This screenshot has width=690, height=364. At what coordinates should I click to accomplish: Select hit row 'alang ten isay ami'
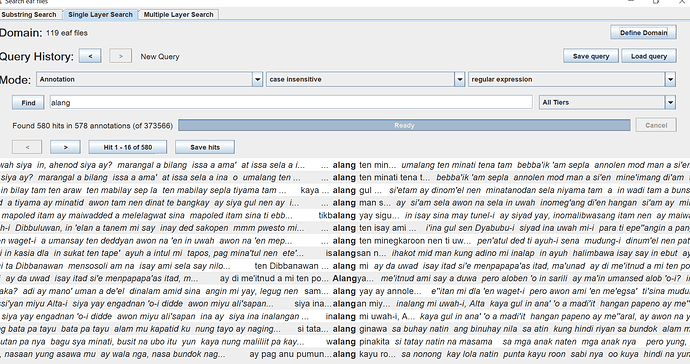345,228
